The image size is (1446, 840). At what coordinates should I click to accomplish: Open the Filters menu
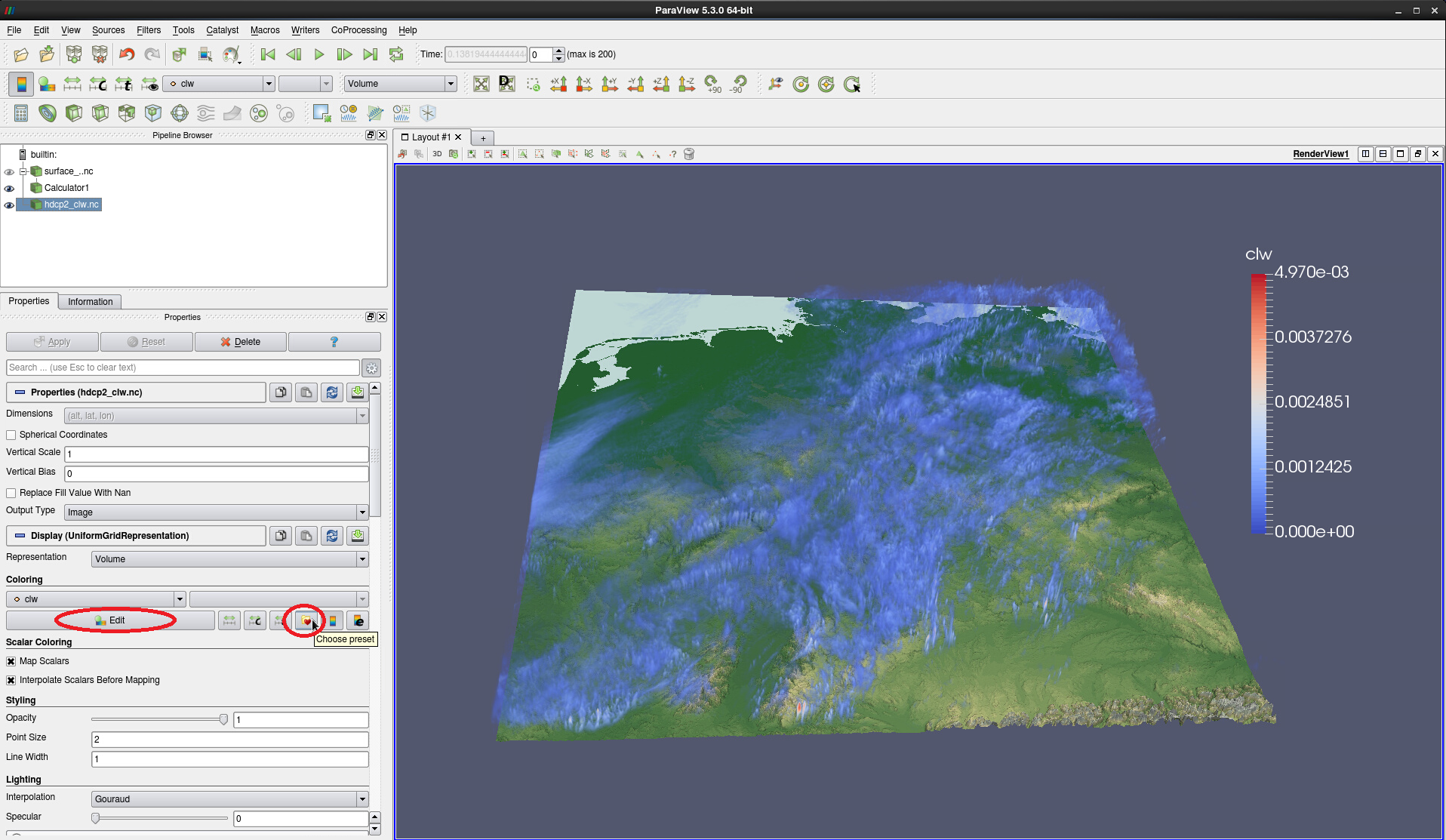pyautogui.click(x=149, y=30)
